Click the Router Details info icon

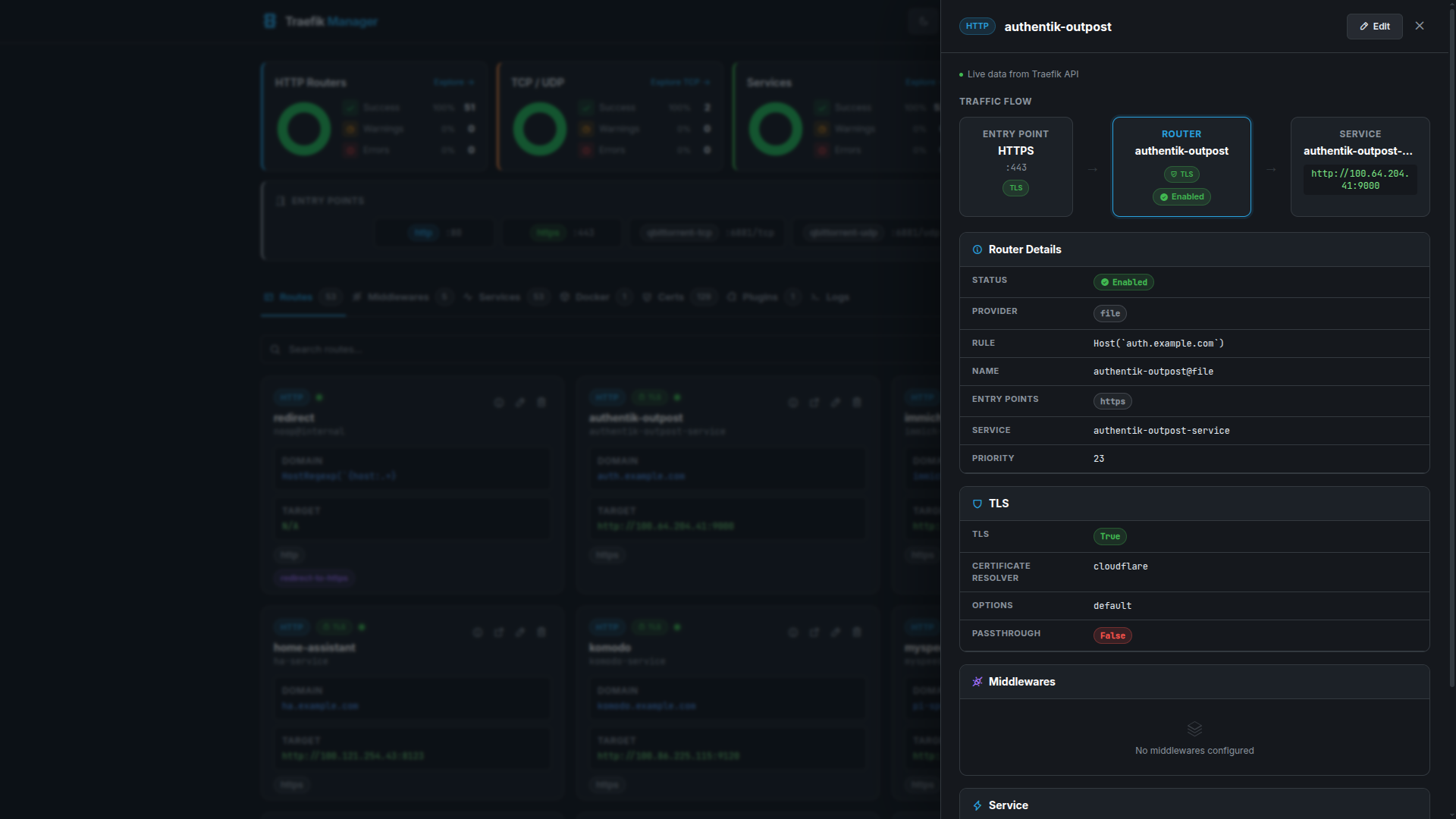[977, 249]
